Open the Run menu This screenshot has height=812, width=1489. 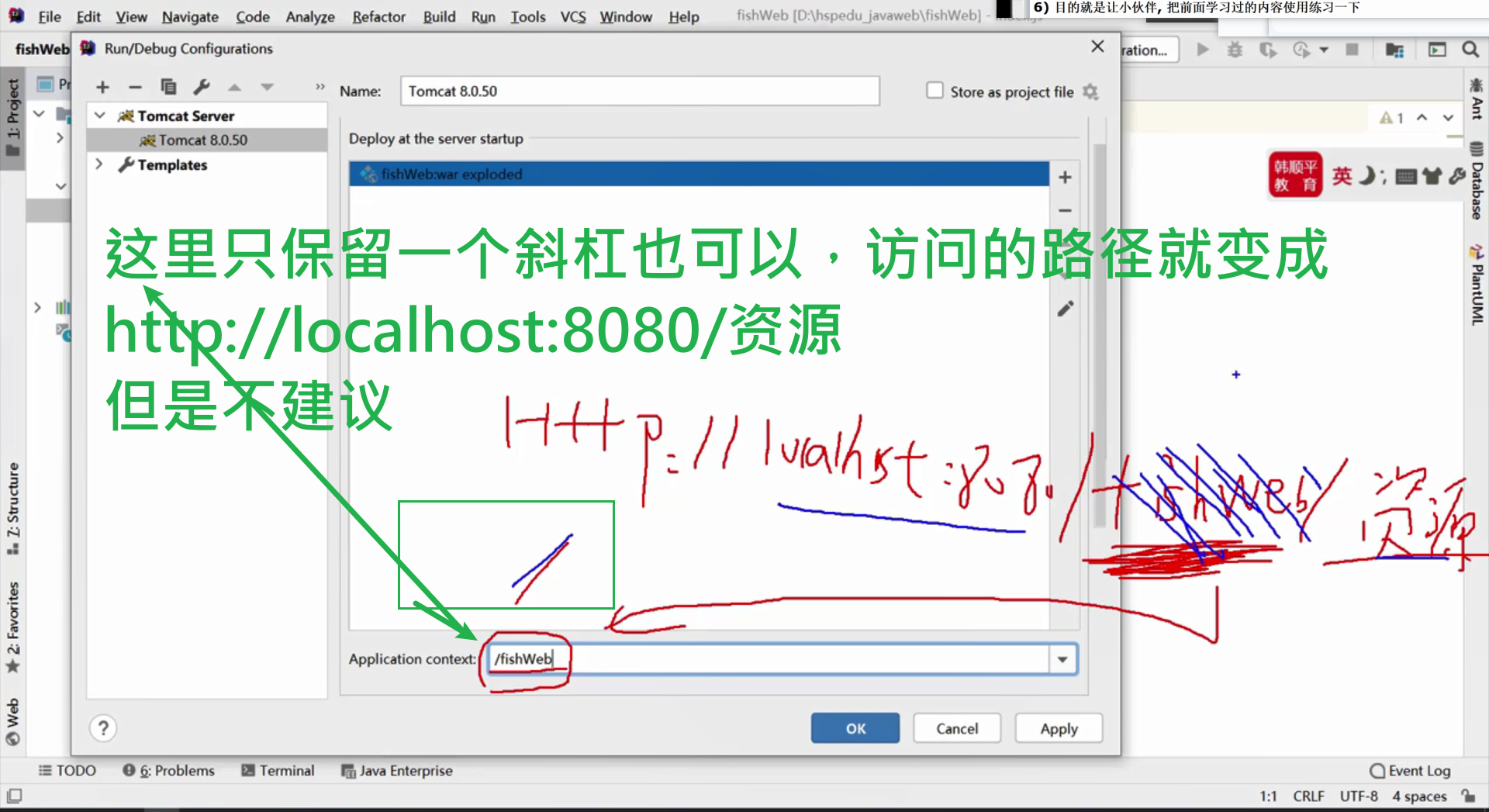click(x=483, y=16)
